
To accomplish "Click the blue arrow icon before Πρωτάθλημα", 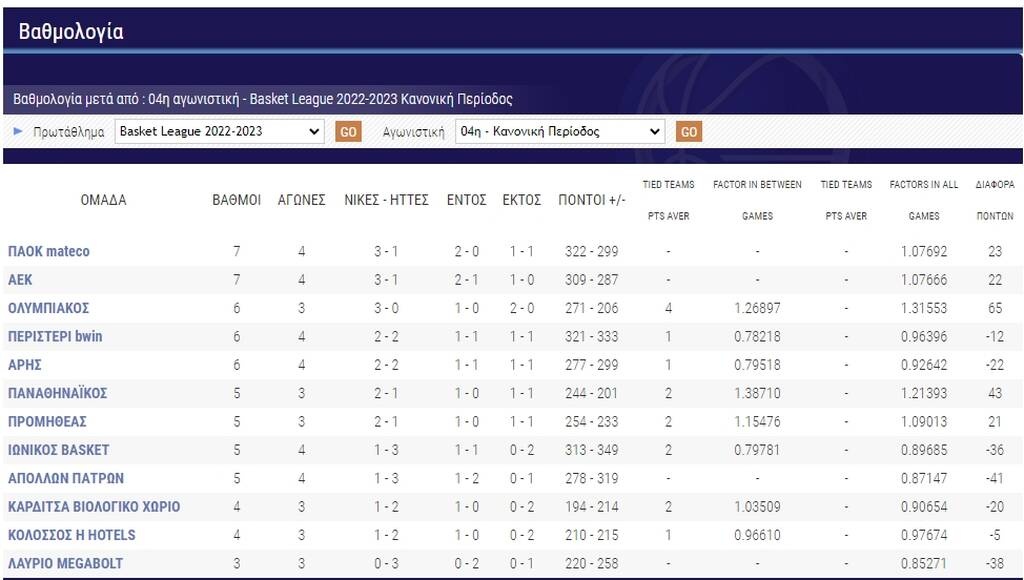I will tap(18, 131).
